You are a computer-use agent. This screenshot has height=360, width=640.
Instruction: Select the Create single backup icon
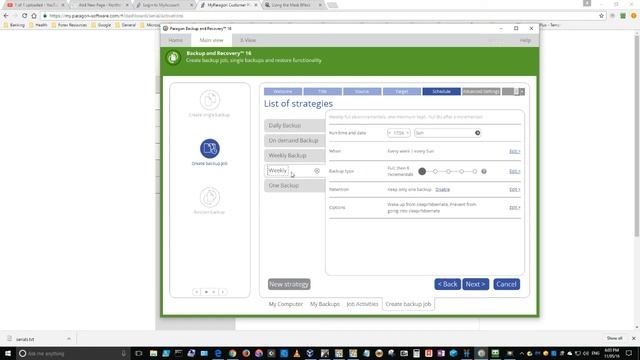coord(209,100)
